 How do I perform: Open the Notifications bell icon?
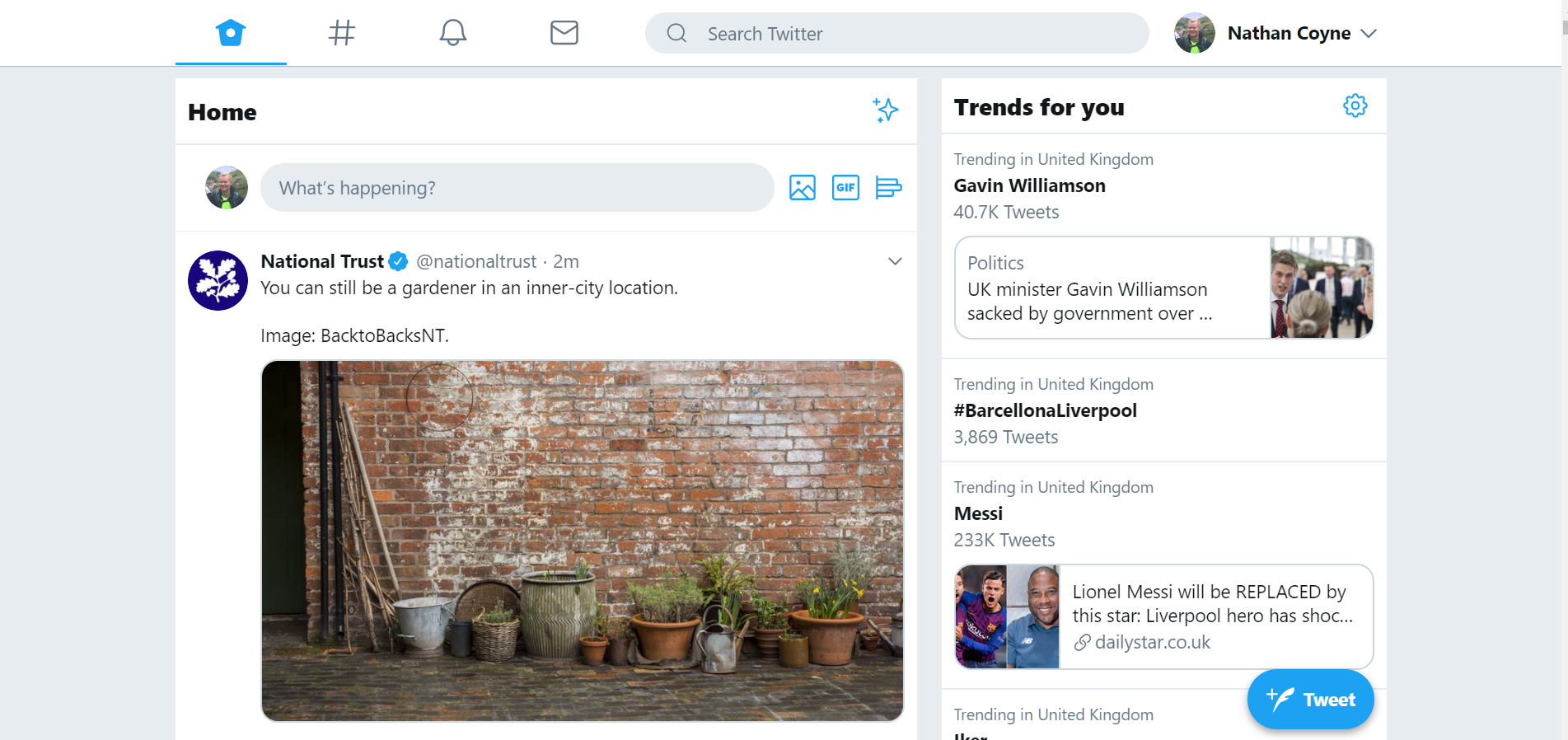[x=452, y=33]
